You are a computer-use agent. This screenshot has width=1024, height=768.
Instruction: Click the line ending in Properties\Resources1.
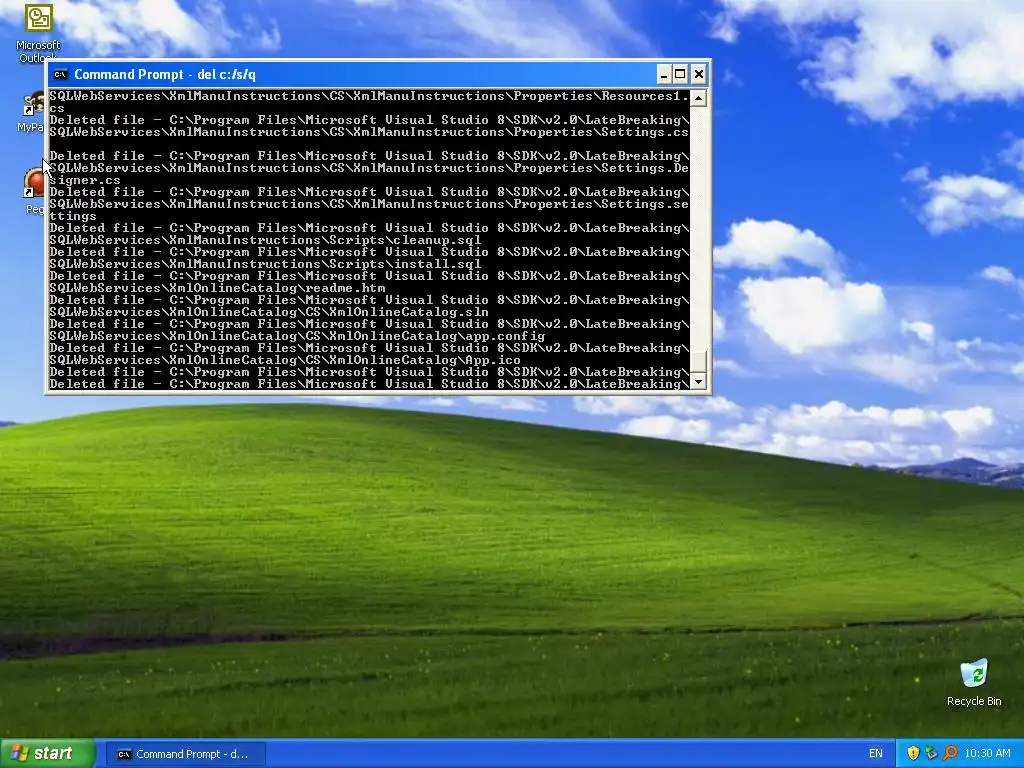point(369,96)
